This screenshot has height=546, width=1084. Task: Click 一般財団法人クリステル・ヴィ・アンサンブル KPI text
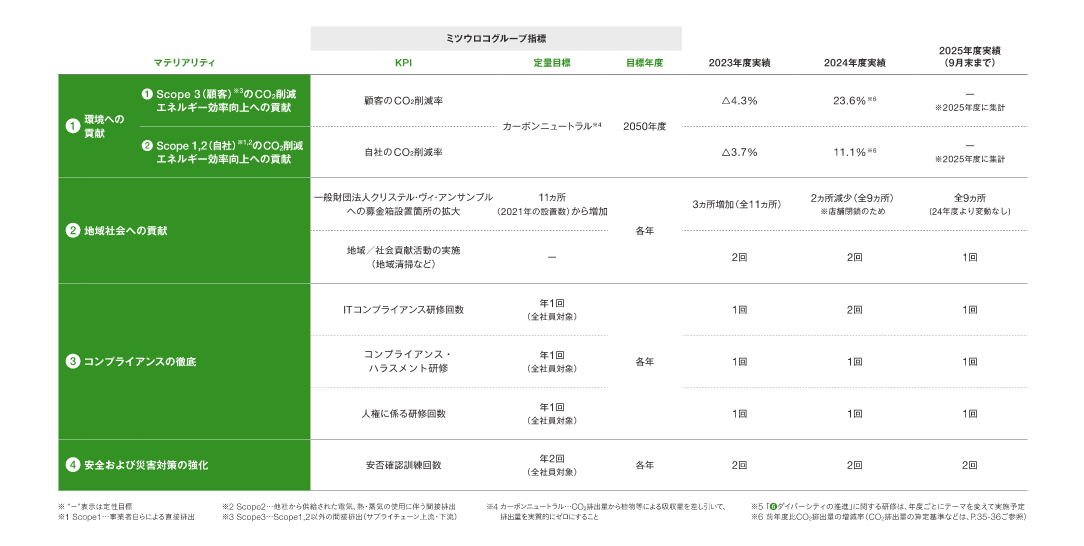(403, 204)
